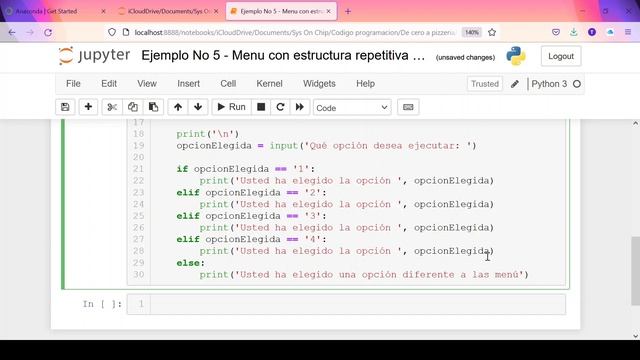Run the selected cell
The image size is (640, 360).
pos(231,107)
